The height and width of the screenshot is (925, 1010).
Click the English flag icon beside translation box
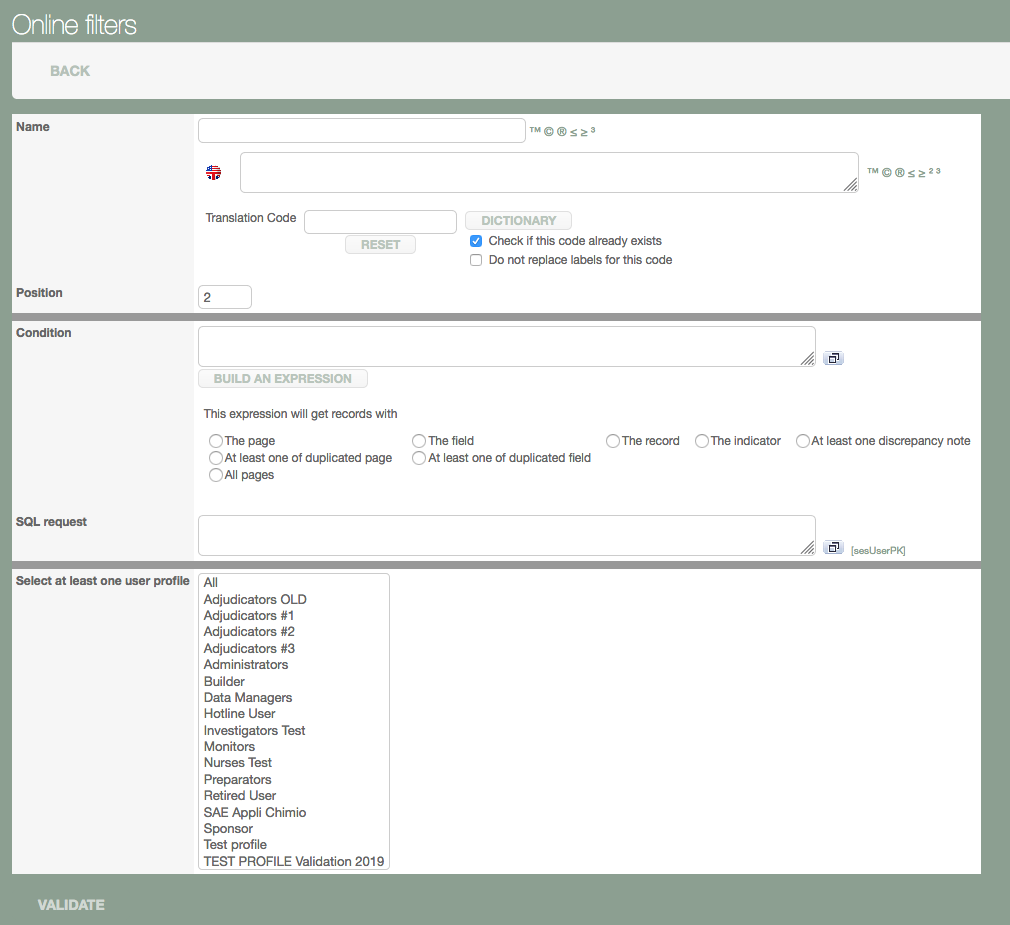point(214,172)
